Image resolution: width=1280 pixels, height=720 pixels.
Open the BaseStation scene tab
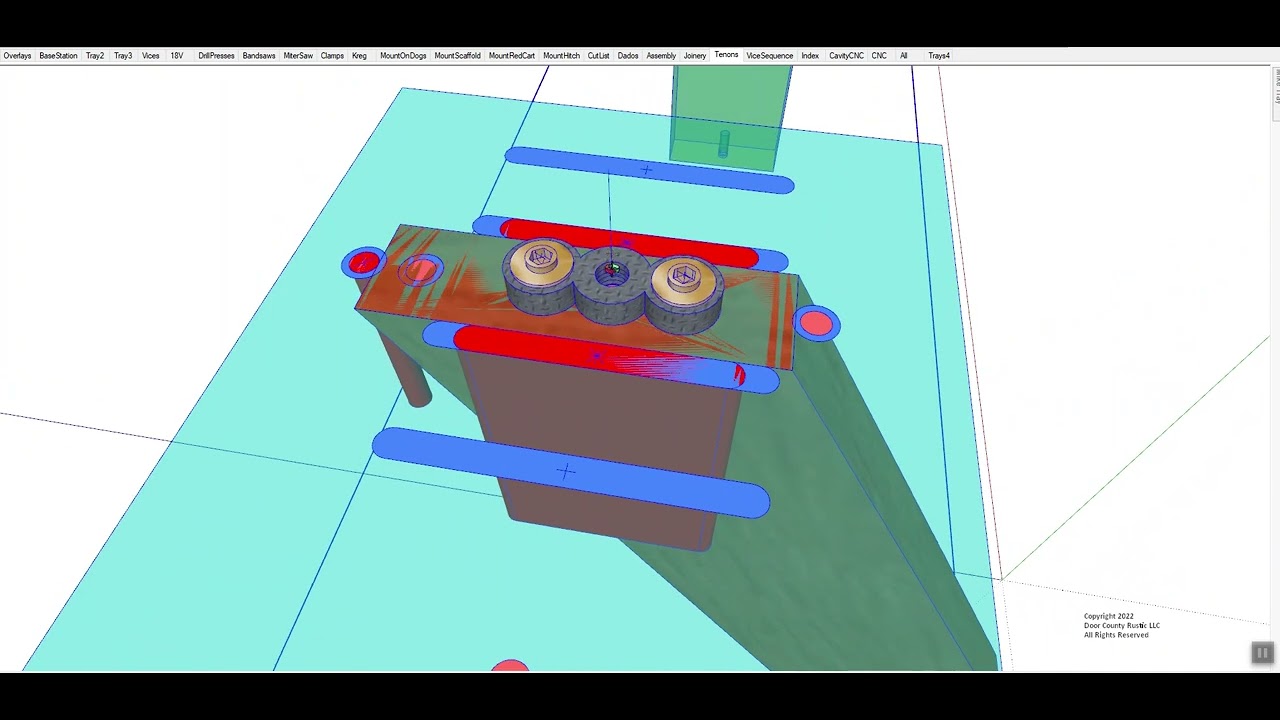click(x=58, y=56)
